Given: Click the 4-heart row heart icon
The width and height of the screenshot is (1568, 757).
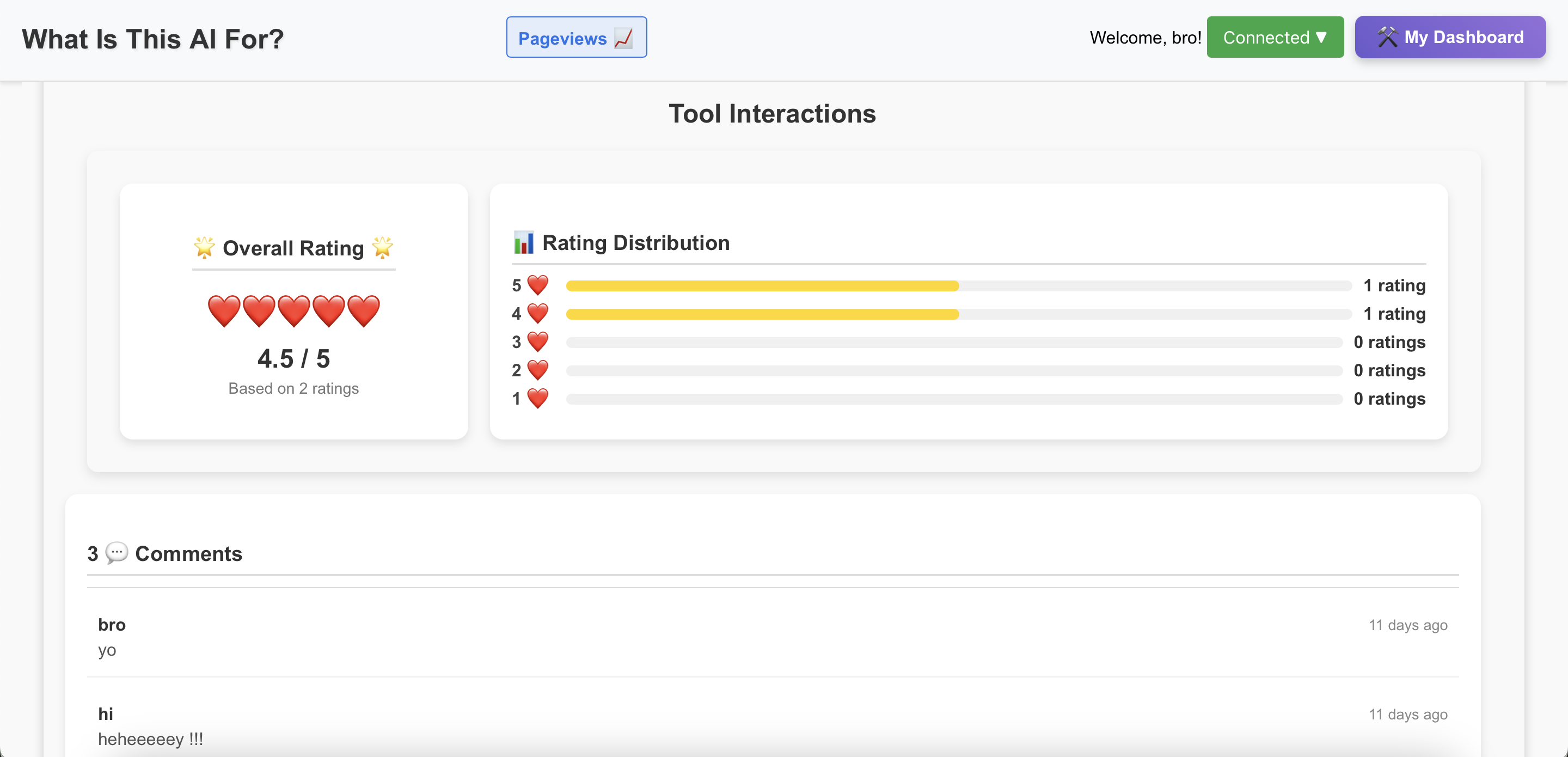Looking at the screenshot, I should click(537, 314).
